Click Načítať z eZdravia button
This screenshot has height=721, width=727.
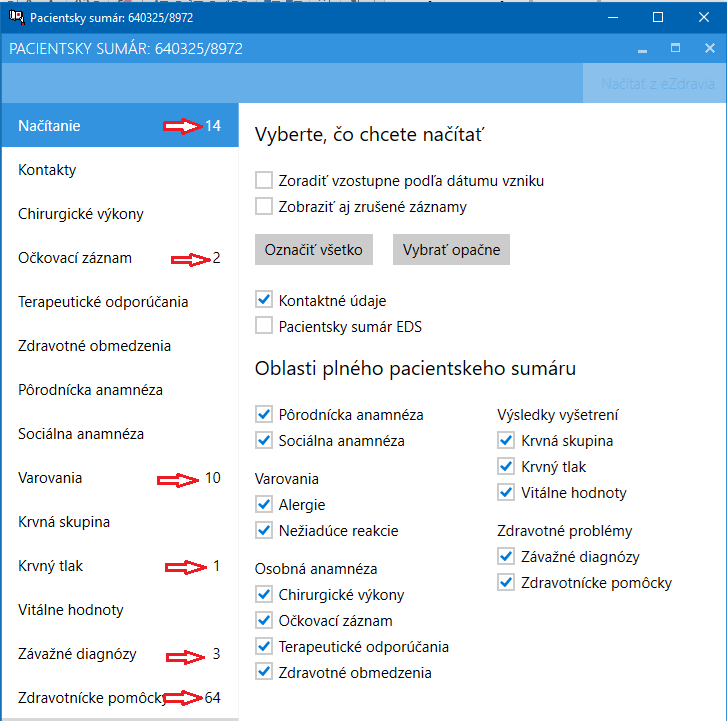tap(655, 83)
